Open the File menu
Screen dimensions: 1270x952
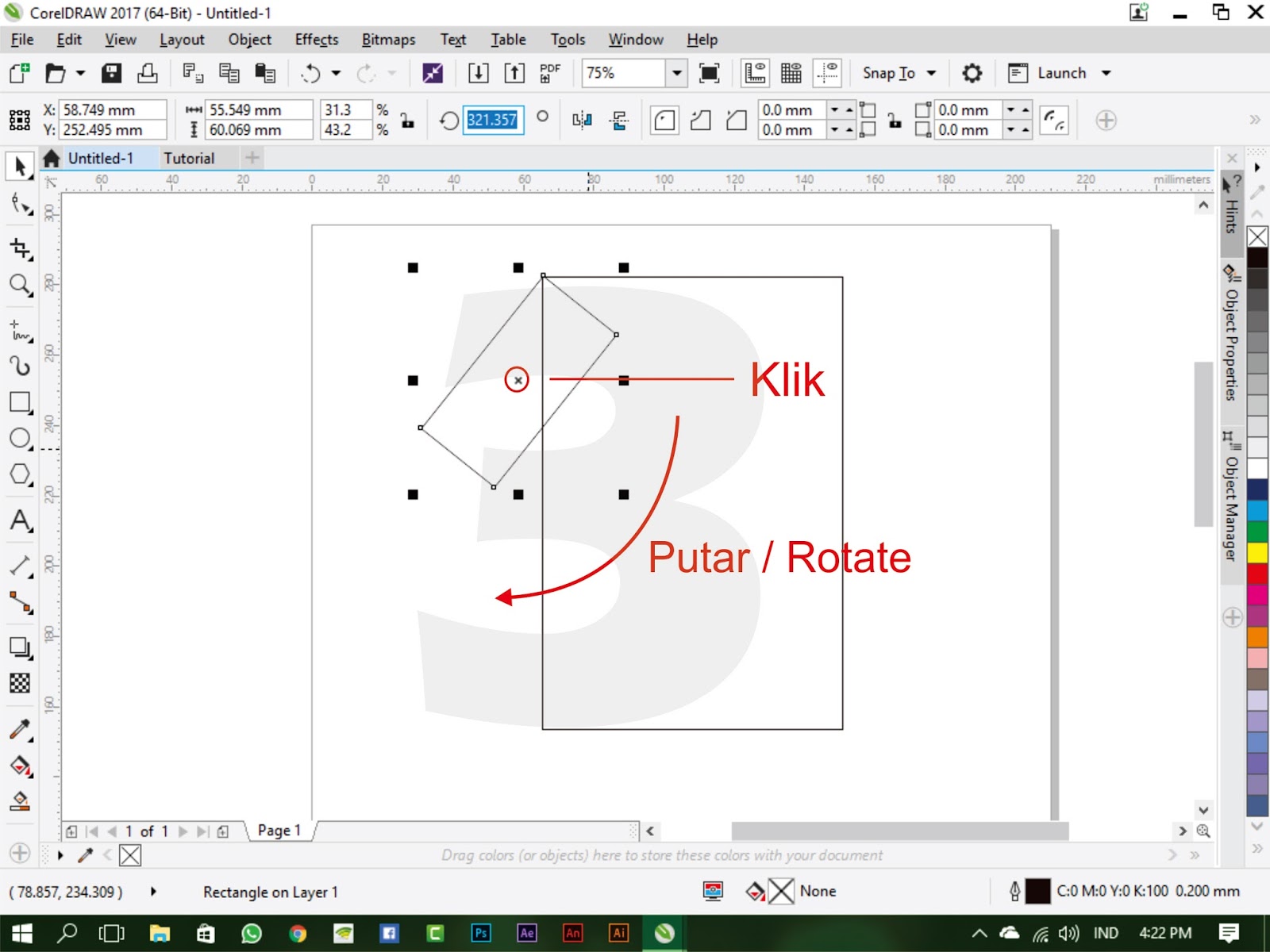22,40
